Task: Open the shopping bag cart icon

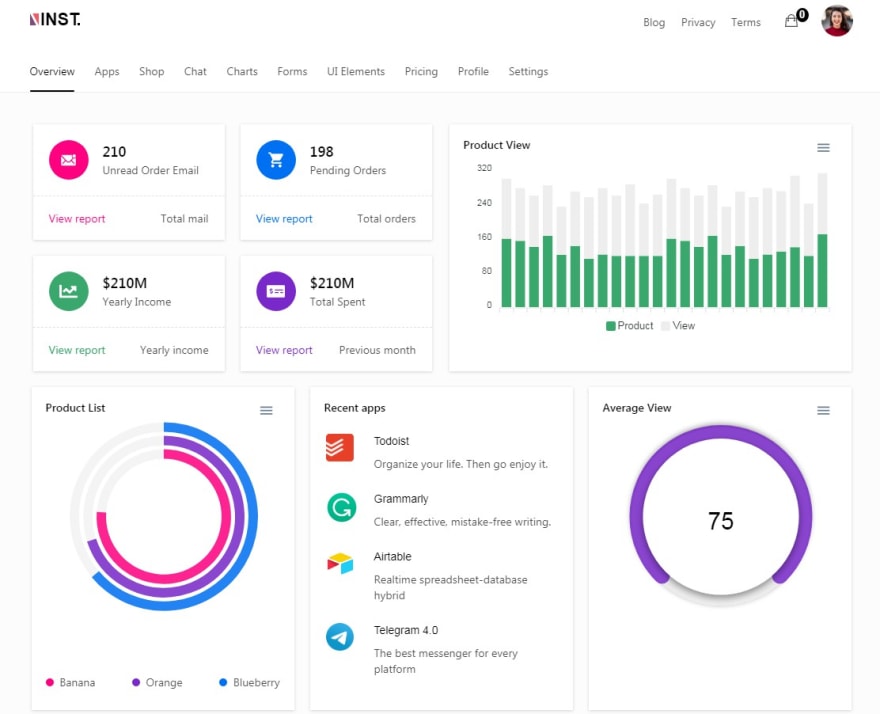Action: (x=791, y=21)
